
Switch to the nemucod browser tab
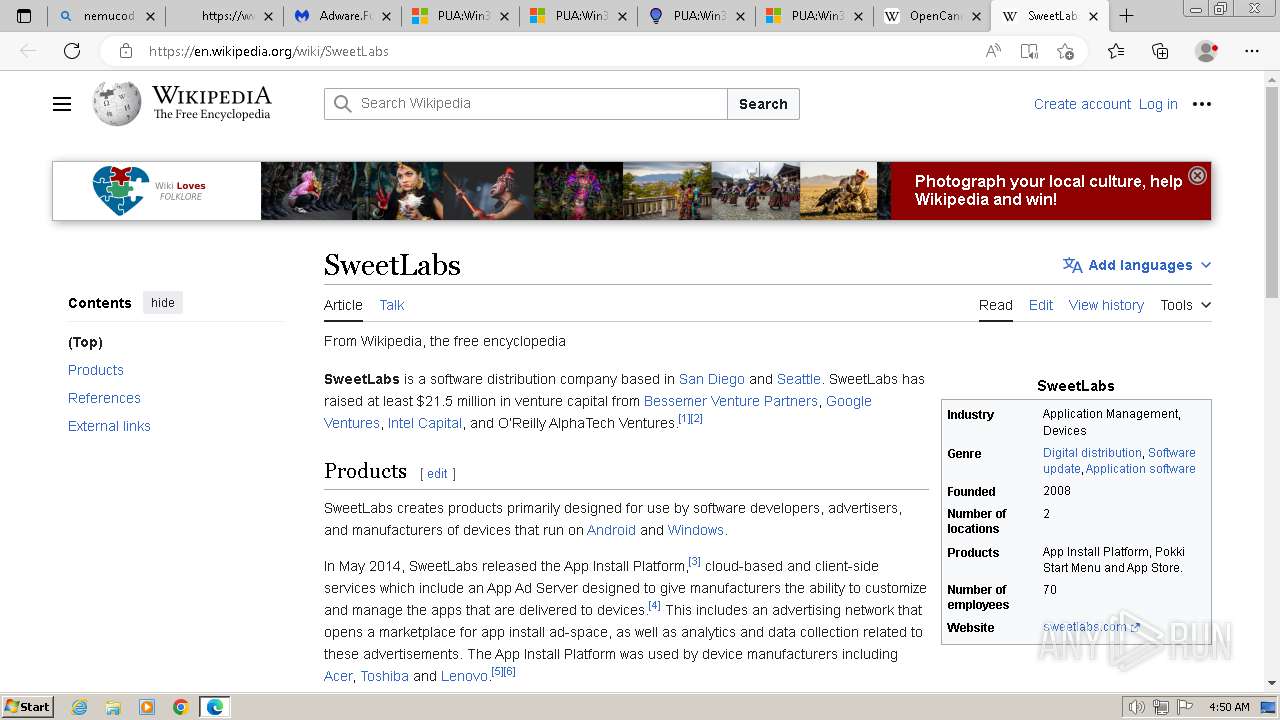click(106, 16)
